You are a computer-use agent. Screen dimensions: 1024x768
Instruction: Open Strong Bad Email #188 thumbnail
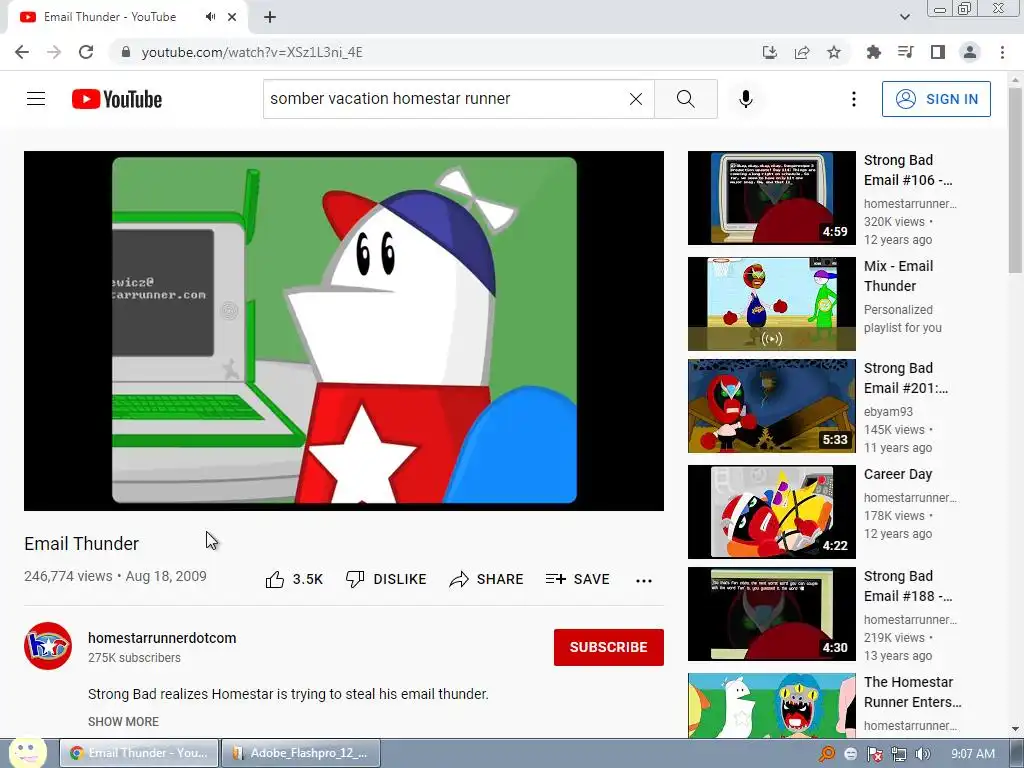point(771,614)
